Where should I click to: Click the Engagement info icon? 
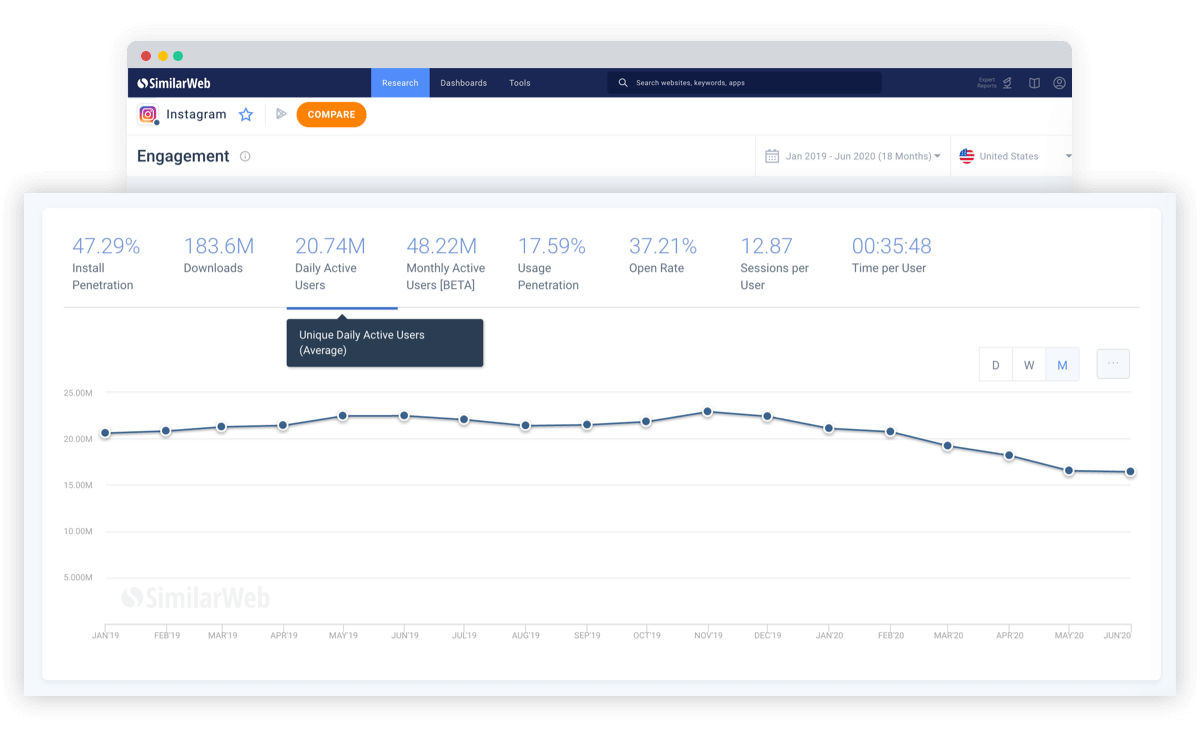click(245, 156)
